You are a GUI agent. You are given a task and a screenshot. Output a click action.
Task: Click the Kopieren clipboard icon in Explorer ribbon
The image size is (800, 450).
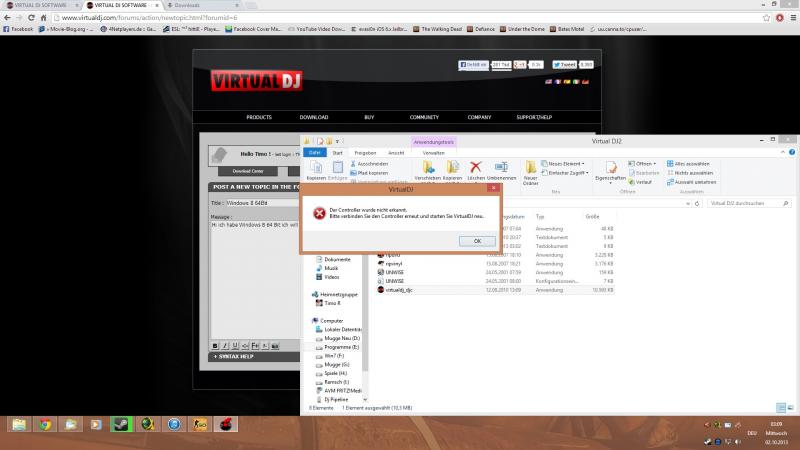click(x=316, y=170)
